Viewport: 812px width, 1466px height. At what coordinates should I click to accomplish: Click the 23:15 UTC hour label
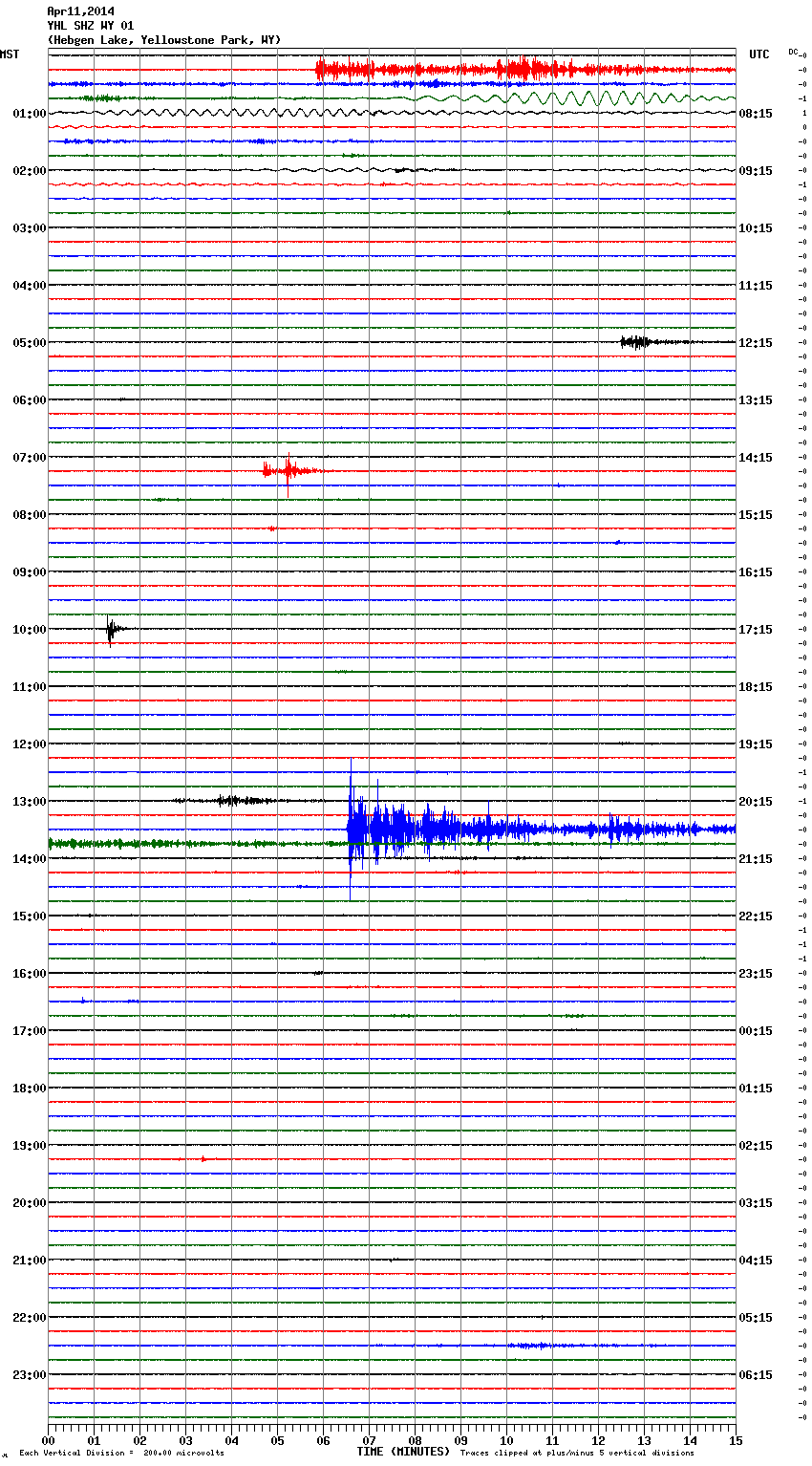(756, 974)
